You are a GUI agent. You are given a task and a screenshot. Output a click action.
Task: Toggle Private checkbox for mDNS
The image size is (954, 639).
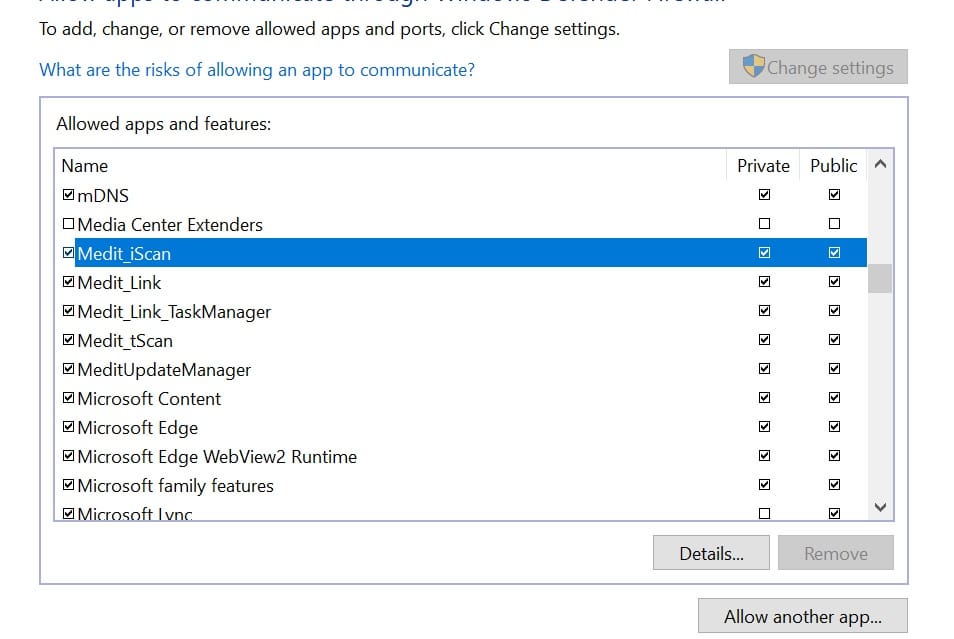click(x=764, y=195)
